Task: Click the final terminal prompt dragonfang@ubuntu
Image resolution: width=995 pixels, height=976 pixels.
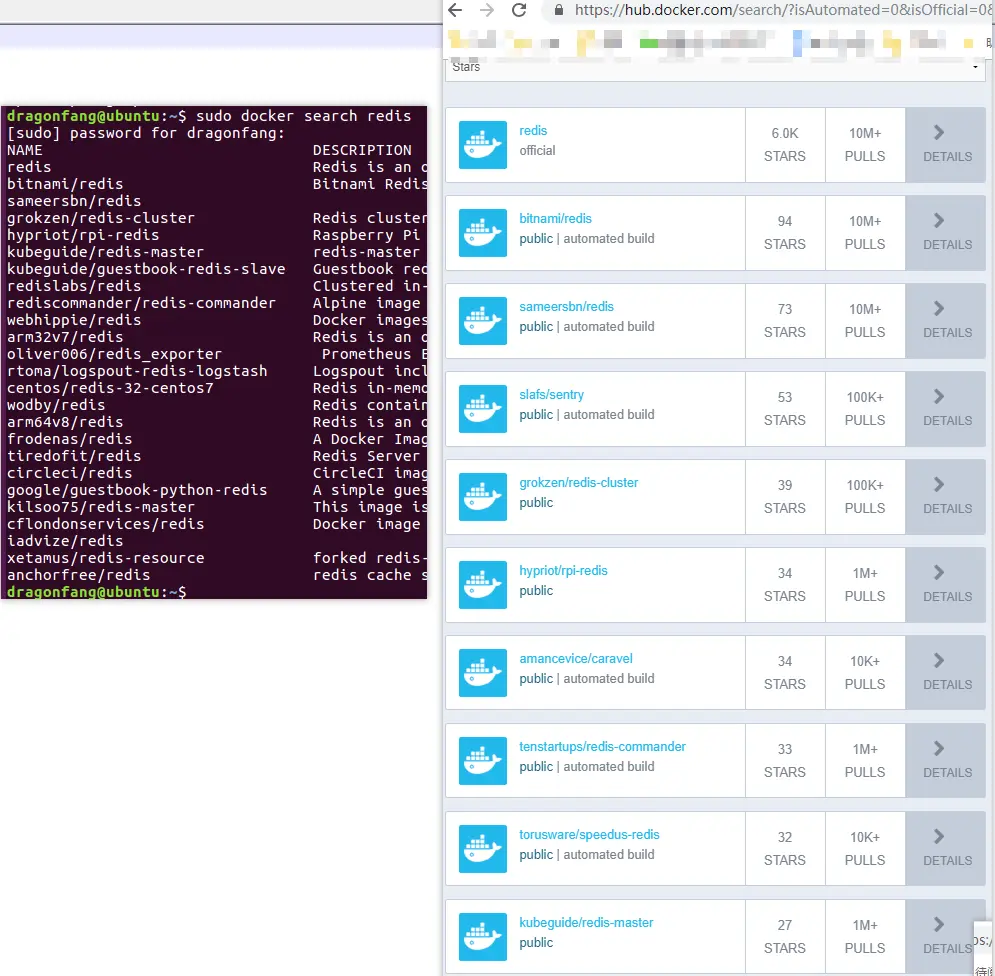Action: point(96,592)
